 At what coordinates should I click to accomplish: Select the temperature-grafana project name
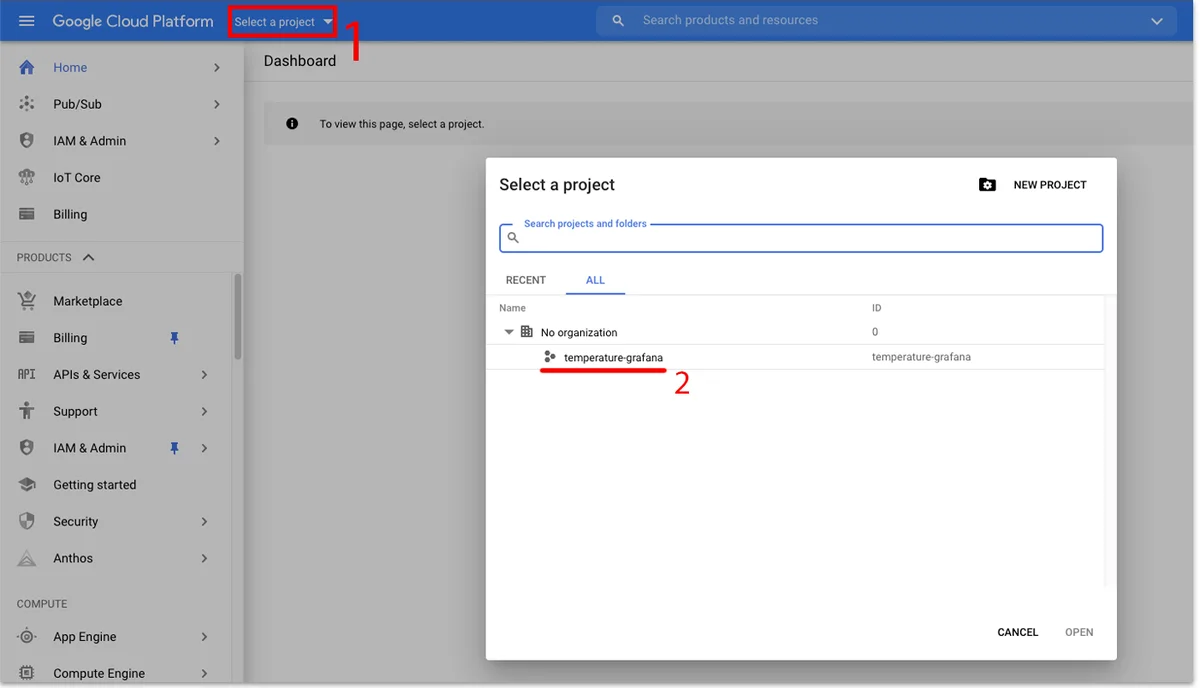coord(613,357)
